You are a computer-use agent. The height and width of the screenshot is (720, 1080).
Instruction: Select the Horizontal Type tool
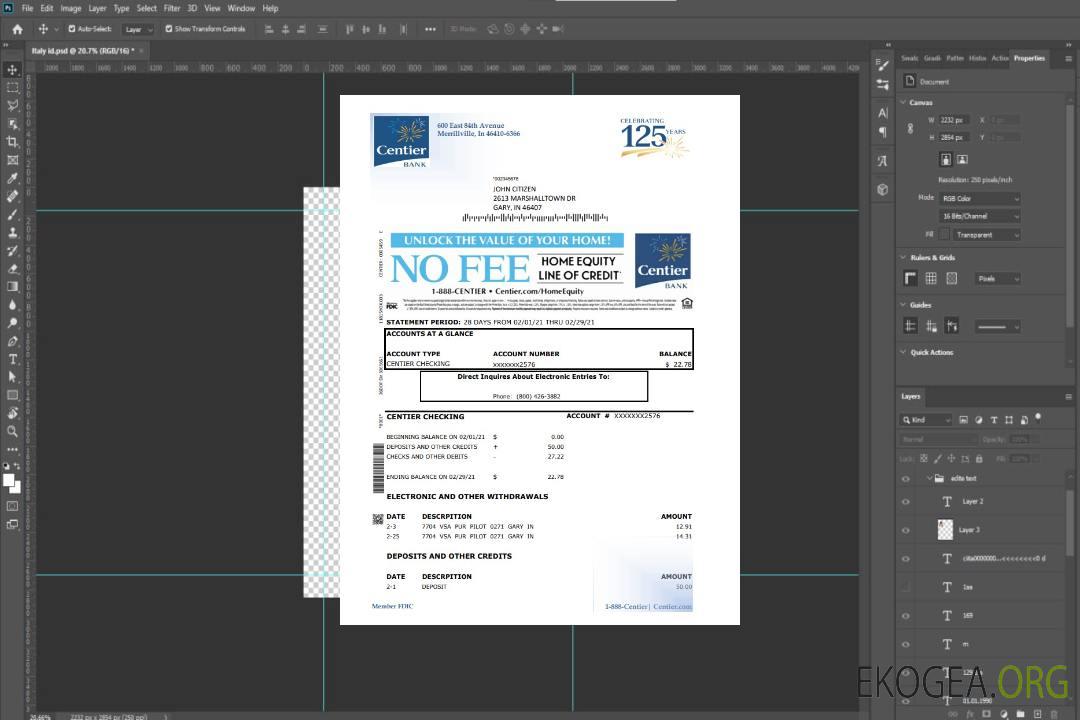(x=12, y=359)
